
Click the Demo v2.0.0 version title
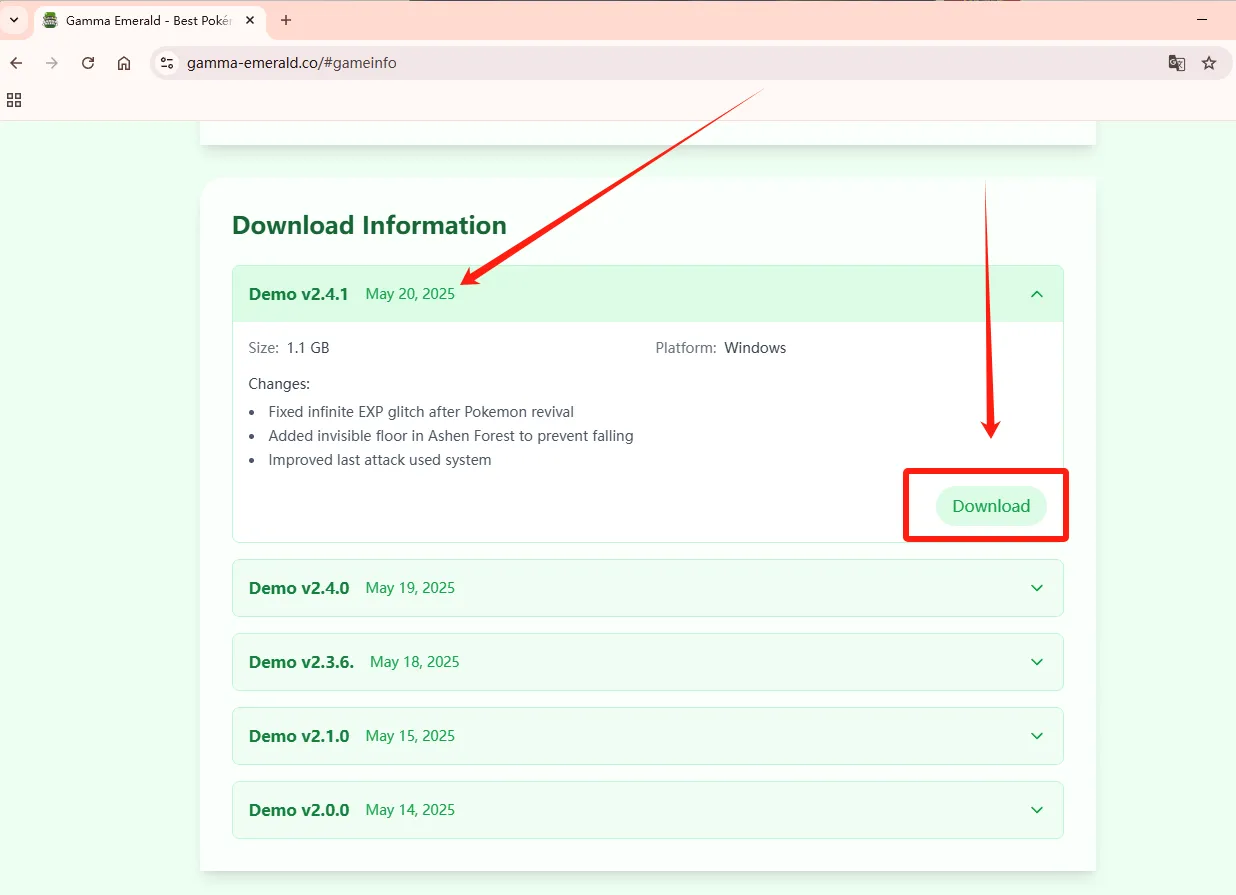[299, 810]
